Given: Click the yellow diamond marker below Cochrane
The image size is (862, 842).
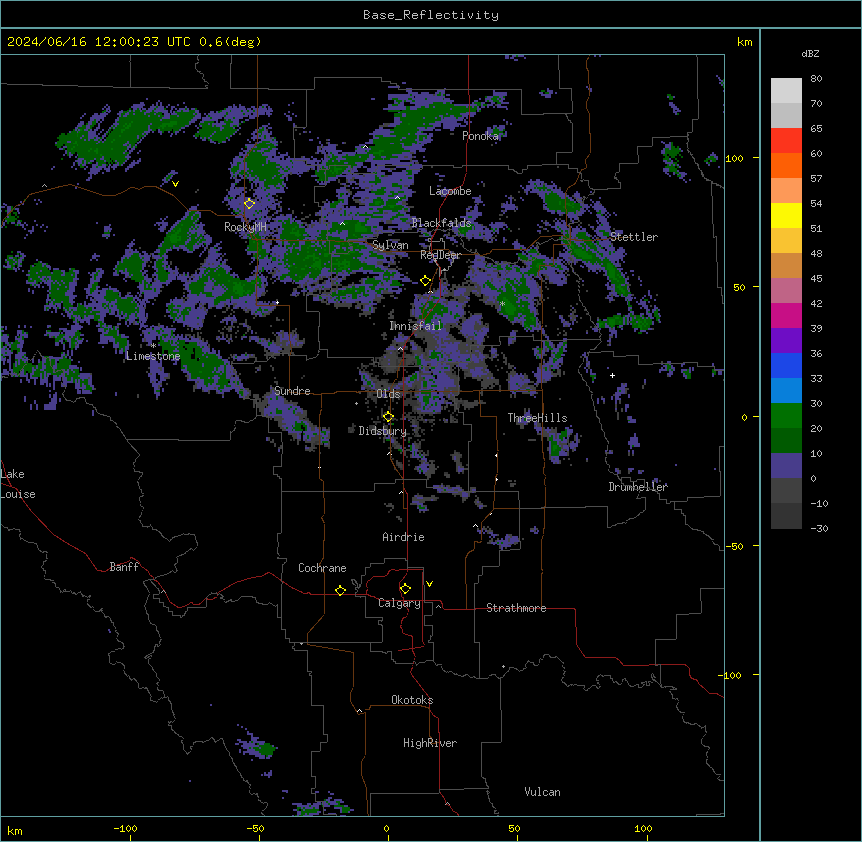Looking at the screenshot, I should 340,590.
